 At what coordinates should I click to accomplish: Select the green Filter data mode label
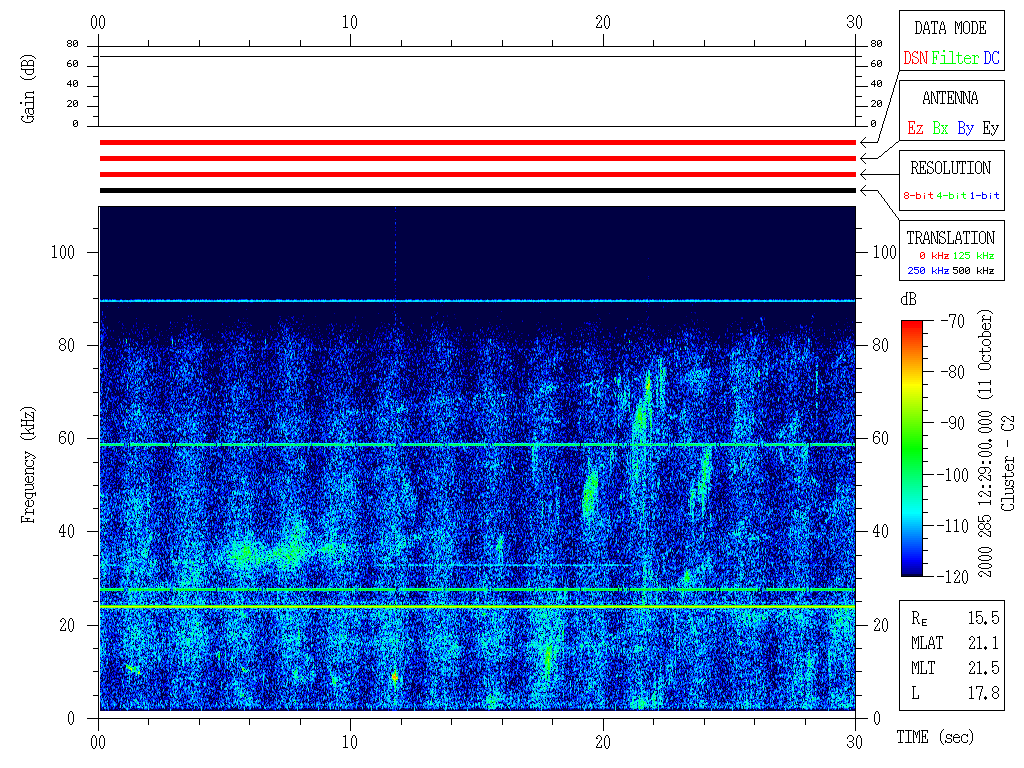(x=955, y=58)
